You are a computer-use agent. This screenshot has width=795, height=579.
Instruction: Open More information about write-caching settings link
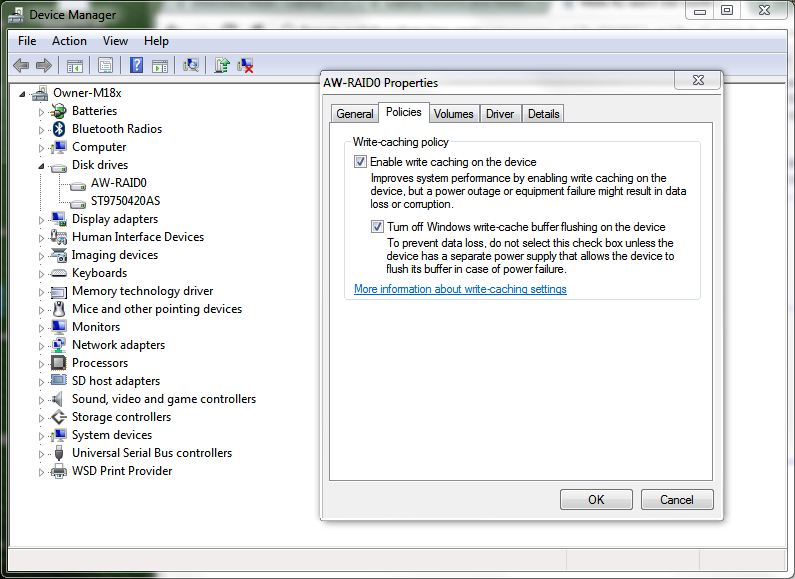(x=460, y=289)
